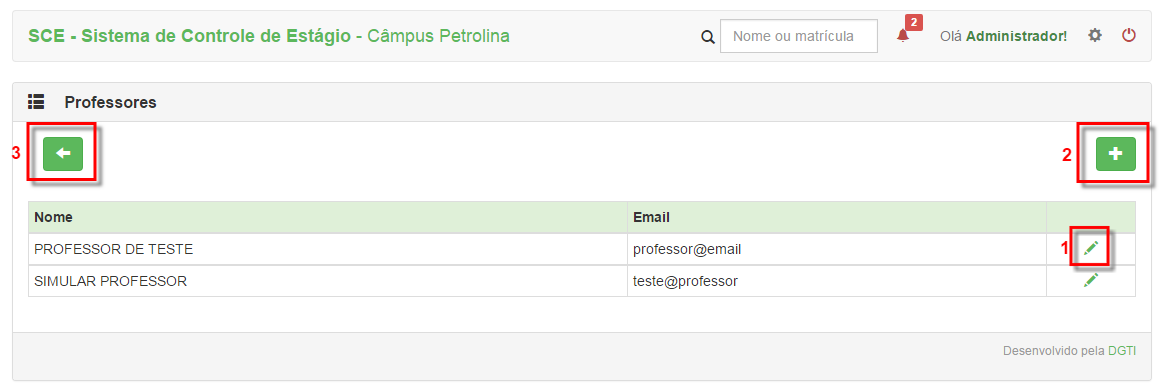Select the PROFESSOR DE TESTE name cell

point(327,249)
